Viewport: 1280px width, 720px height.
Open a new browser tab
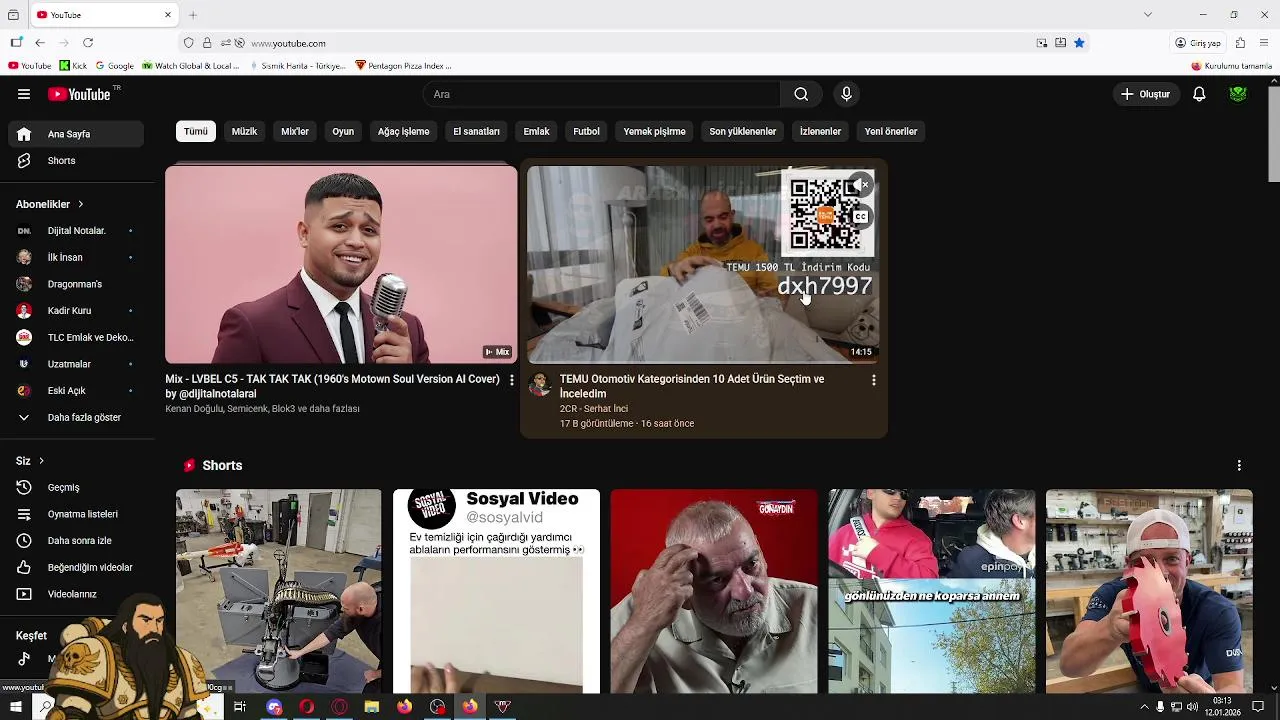point(193,15)
